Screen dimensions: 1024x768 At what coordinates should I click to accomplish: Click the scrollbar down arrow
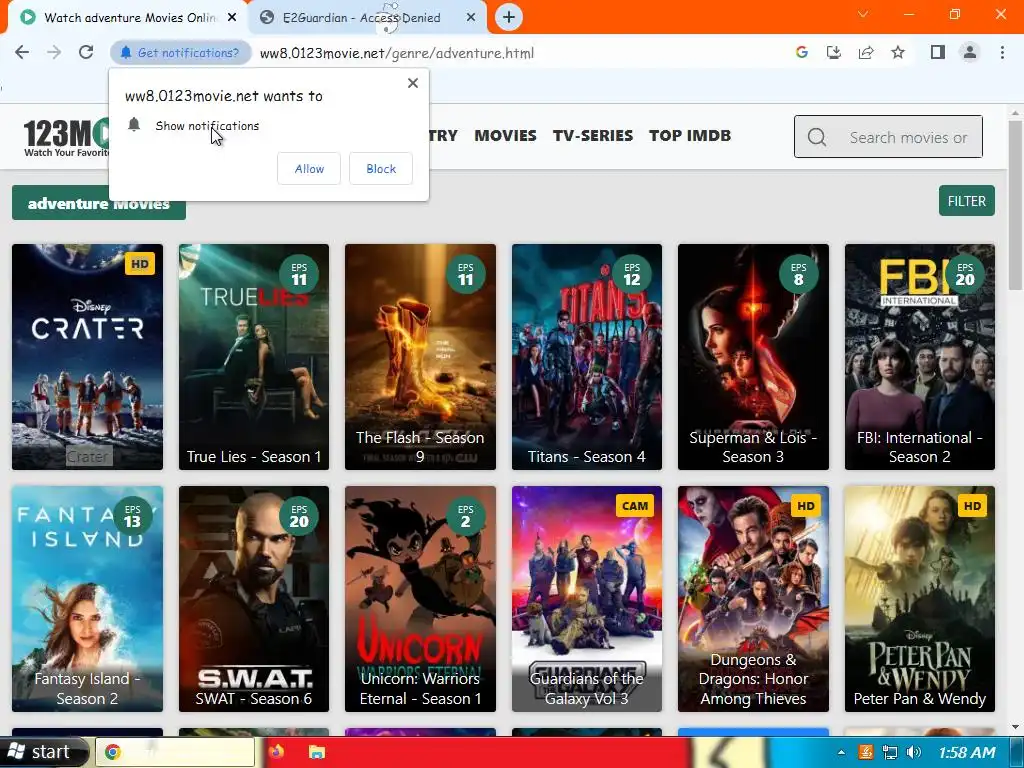pyautogui.click(x=1016, y=726)
